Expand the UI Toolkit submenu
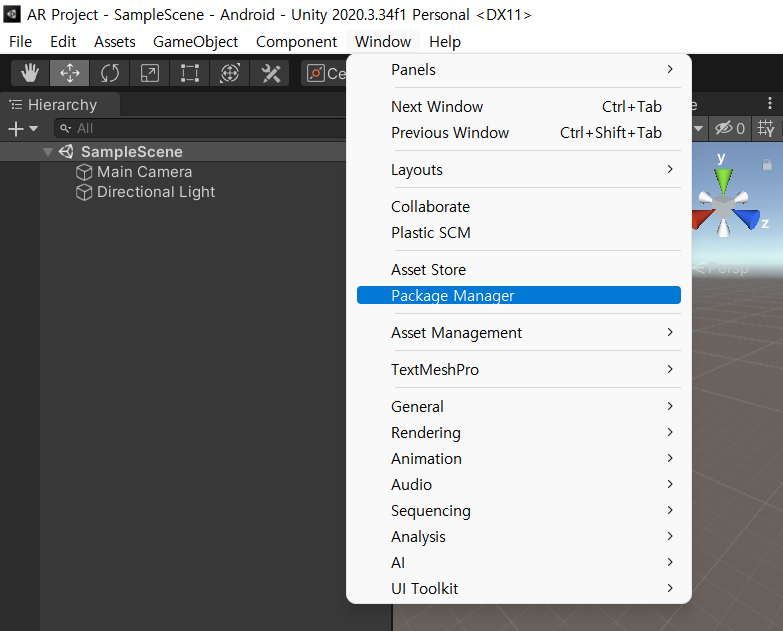 518,588
